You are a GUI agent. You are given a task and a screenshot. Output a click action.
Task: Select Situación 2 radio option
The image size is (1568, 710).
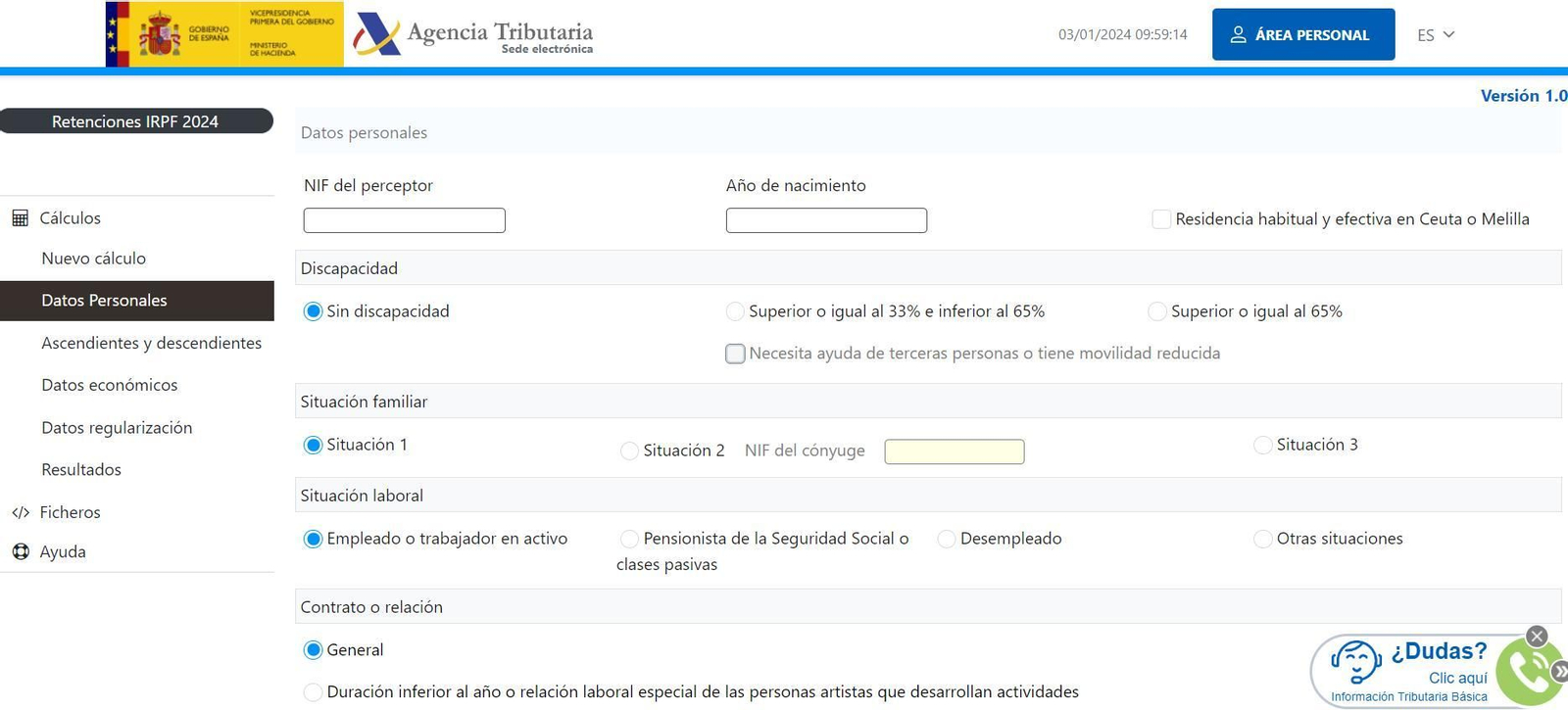[629, 450]
